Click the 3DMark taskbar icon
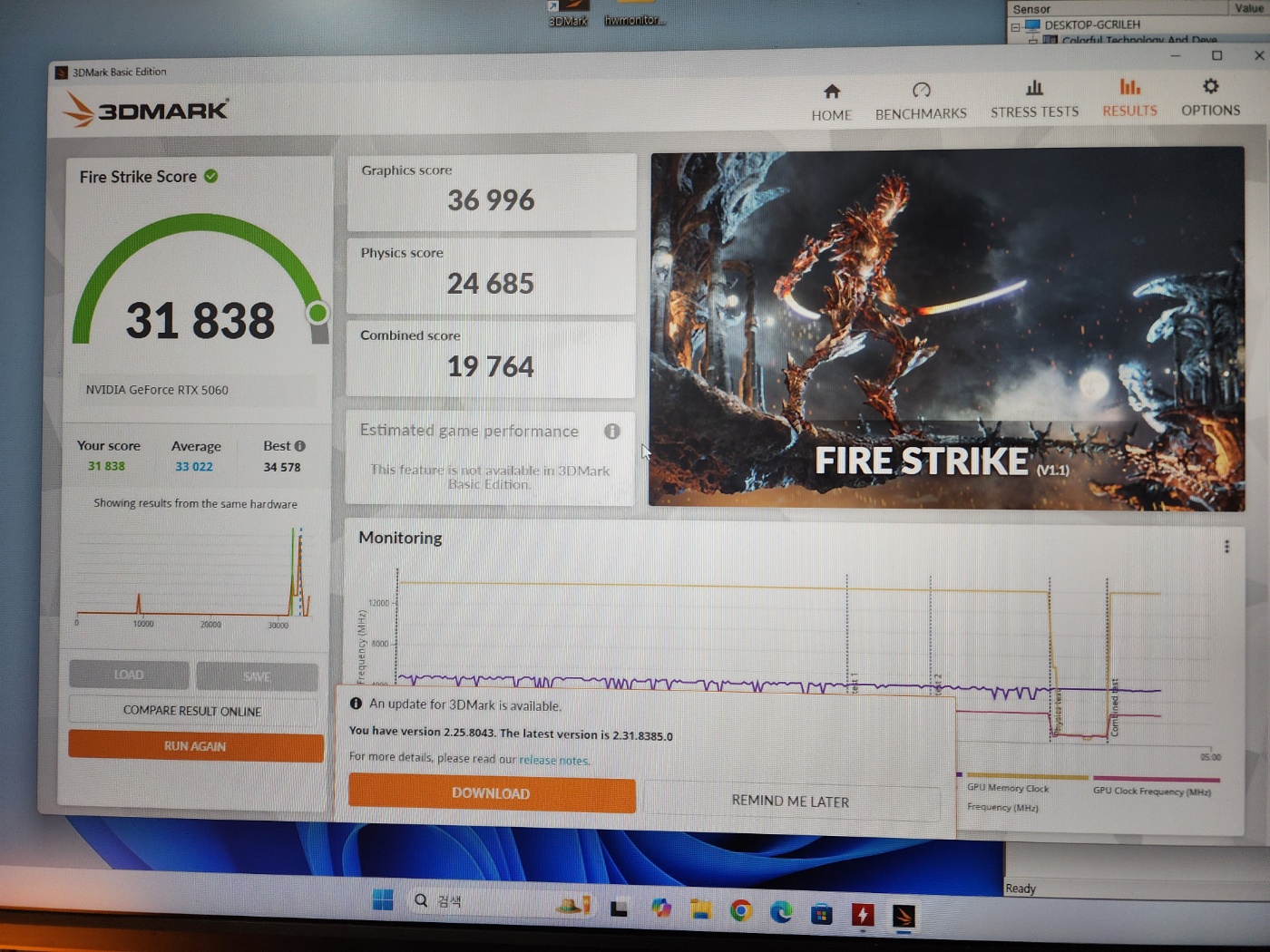 click(x=904, y=917)
